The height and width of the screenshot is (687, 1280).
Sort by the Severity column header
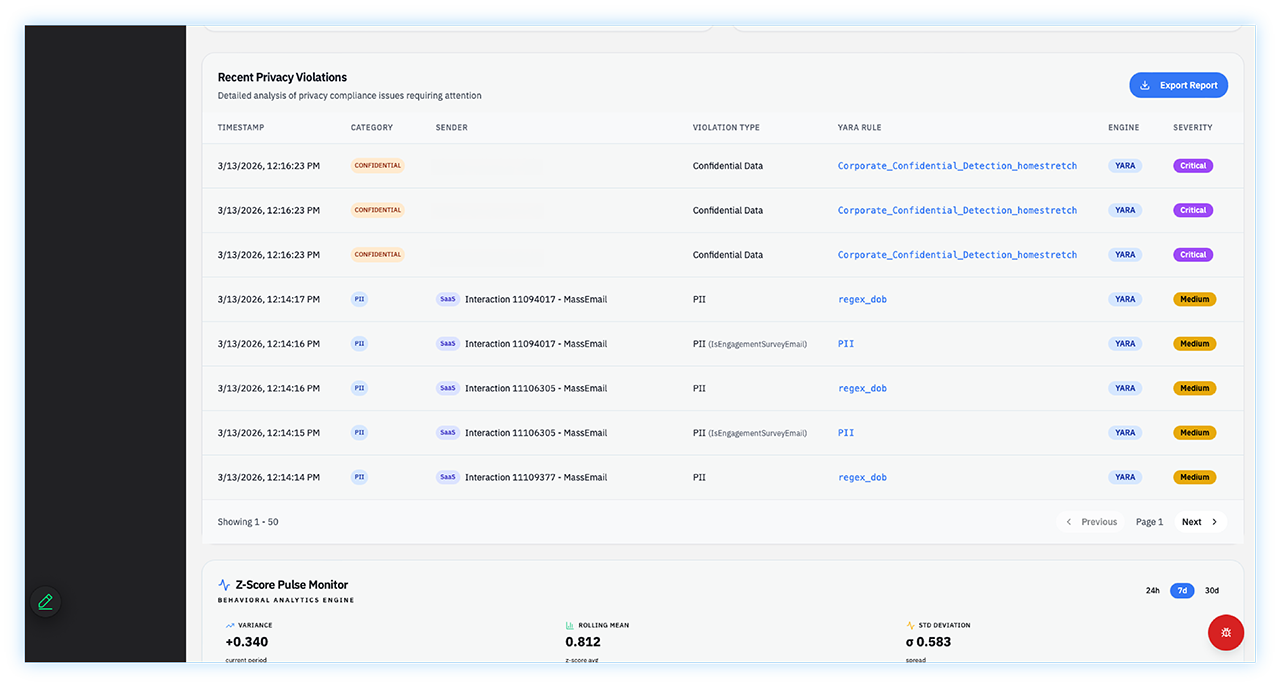pos(1192,128)
